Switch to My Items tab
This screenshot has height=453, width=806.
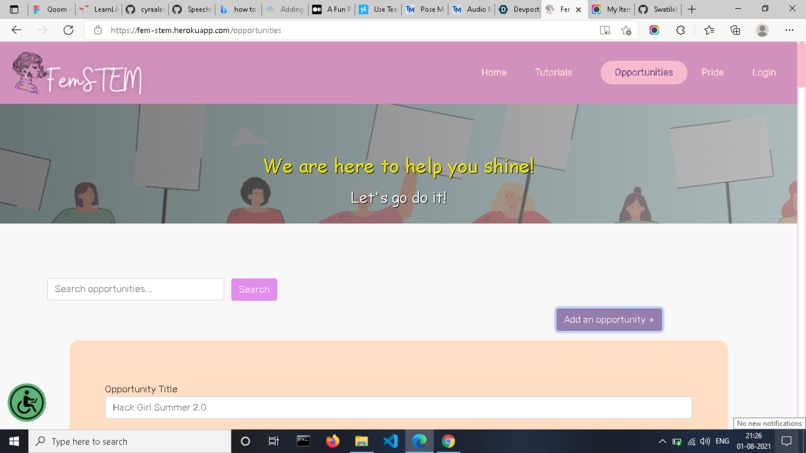pyautogui.click(x=611, y=9)
